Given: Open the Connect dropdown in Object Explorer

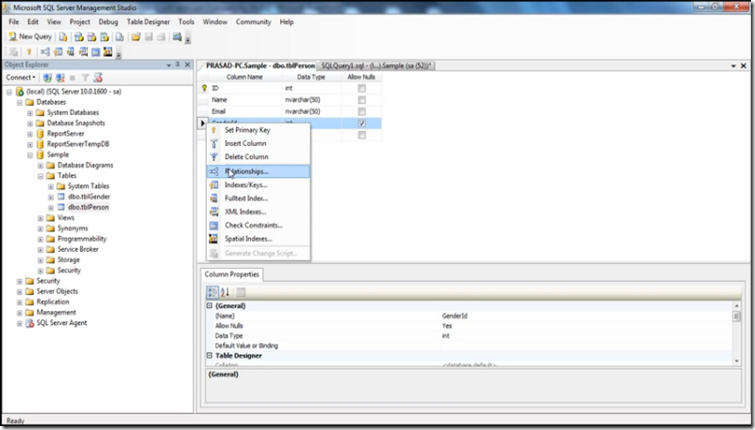Looking at the screenshot, I should (x=21, y=77).
